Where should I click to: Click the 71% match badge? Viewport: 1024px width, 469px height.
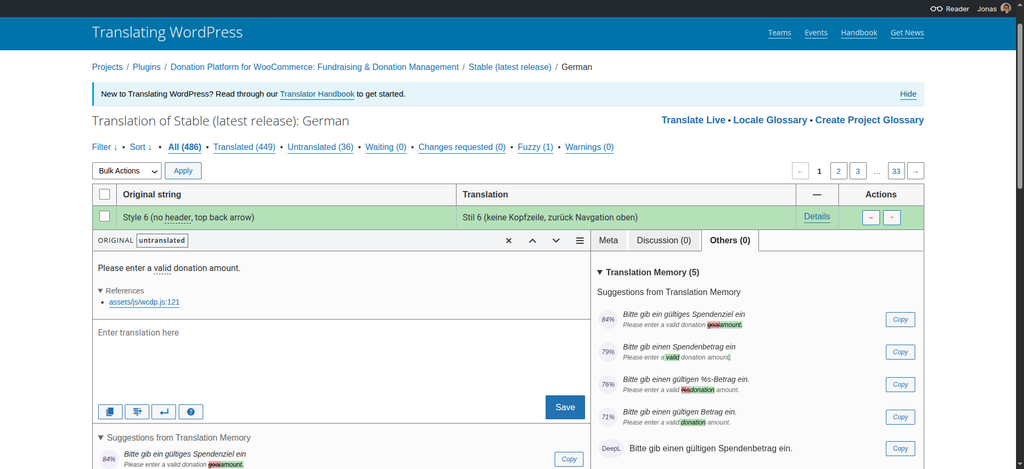coord(608,417)
